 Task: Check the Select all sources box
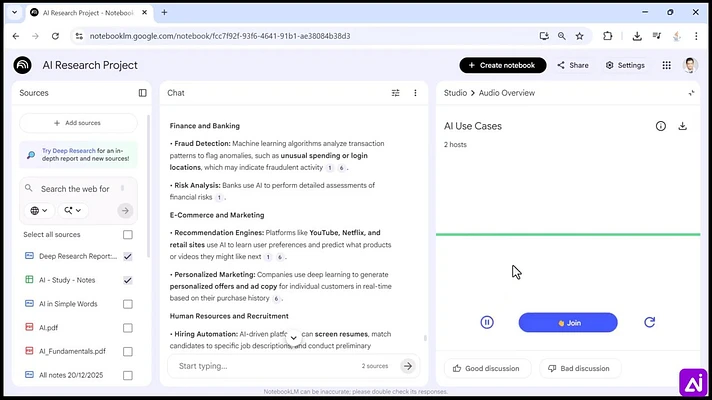pyautogui.click(x=128, y=235)
